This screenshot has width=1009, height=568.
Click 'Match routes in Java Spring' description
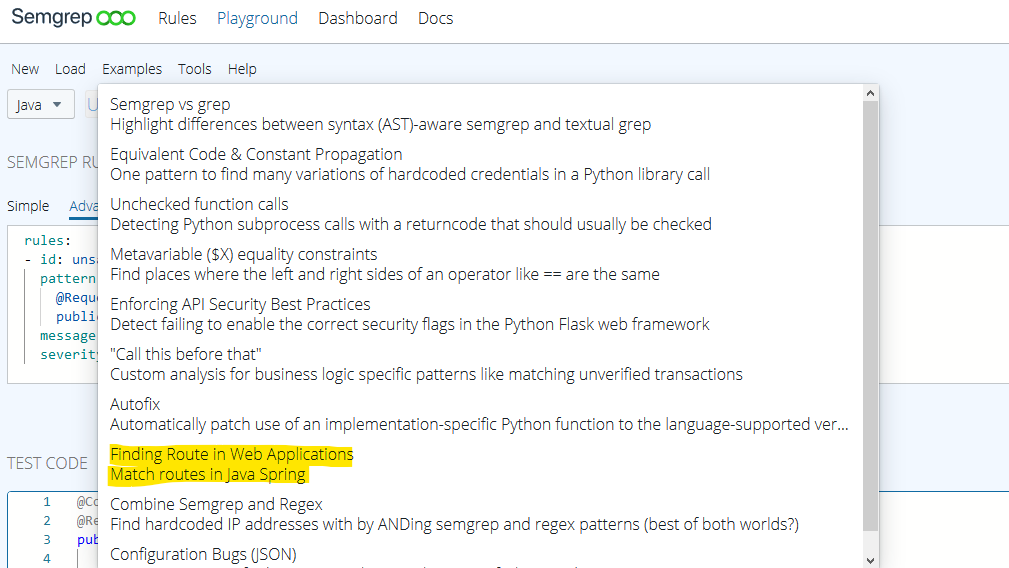pos(208,475)
